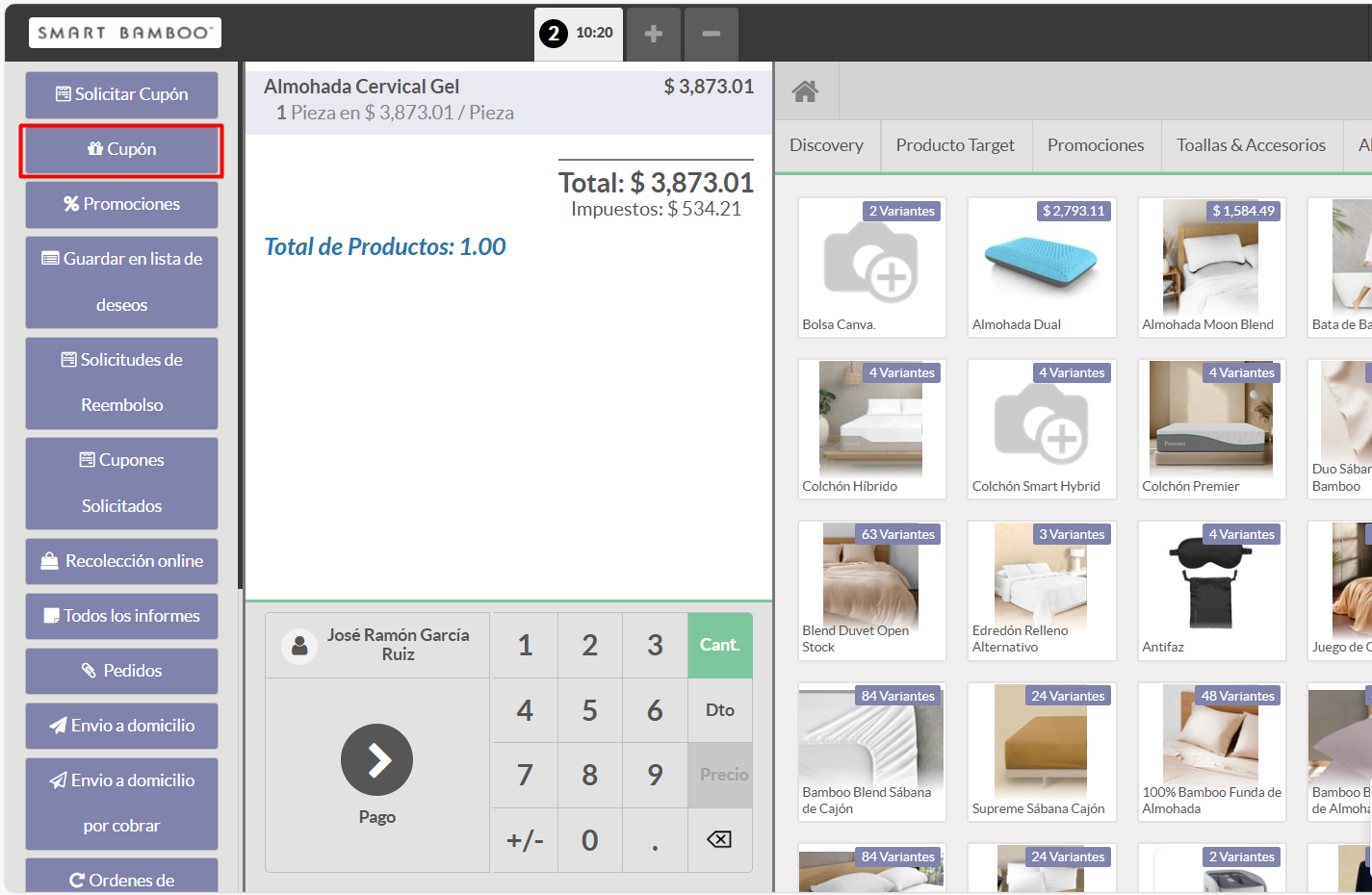Viewport: 1372px width, 895px height.
Task: Go to home category icon
Action: [x=805, y=91]
